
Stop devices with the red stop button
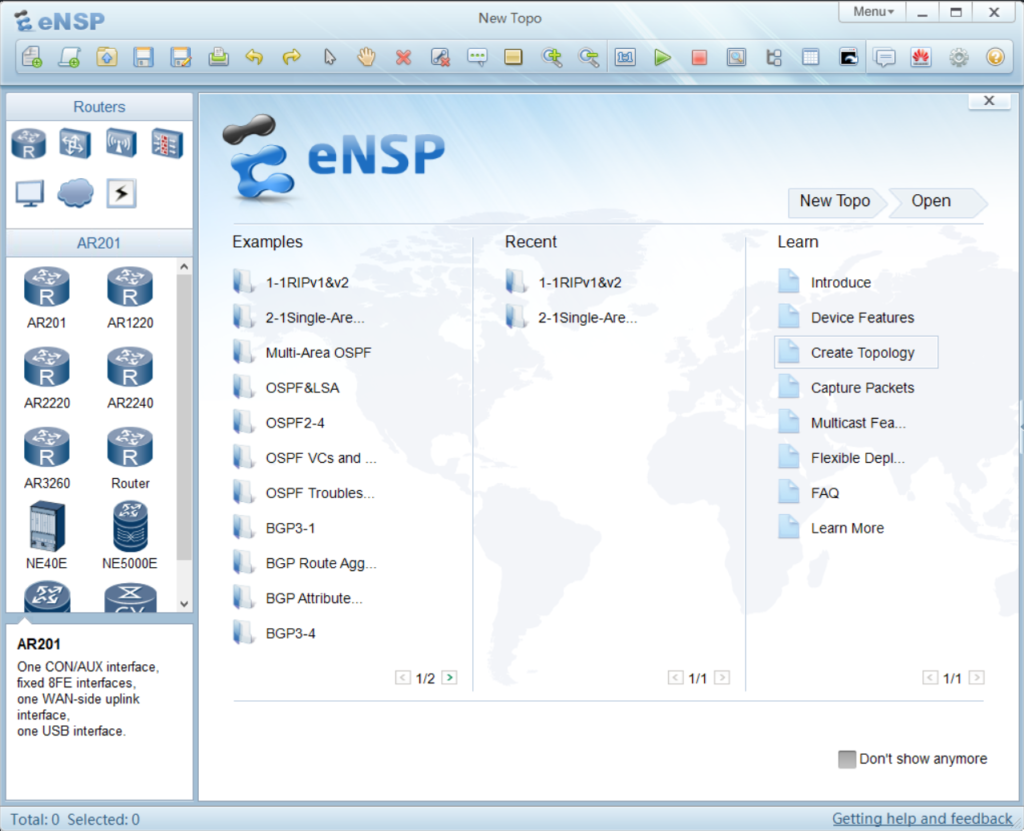[x=699, y=57]
